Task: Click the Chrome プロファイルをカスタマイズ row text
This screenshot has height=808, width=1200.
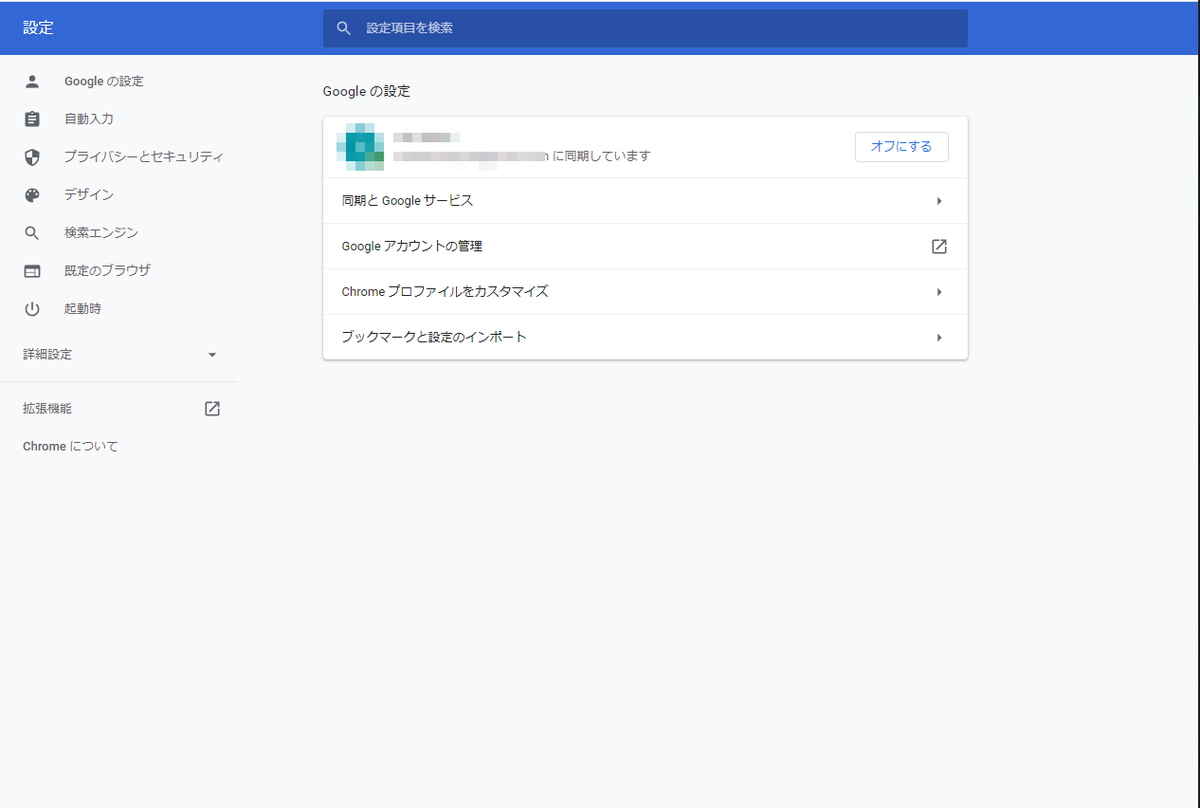Action: (445, 292)
